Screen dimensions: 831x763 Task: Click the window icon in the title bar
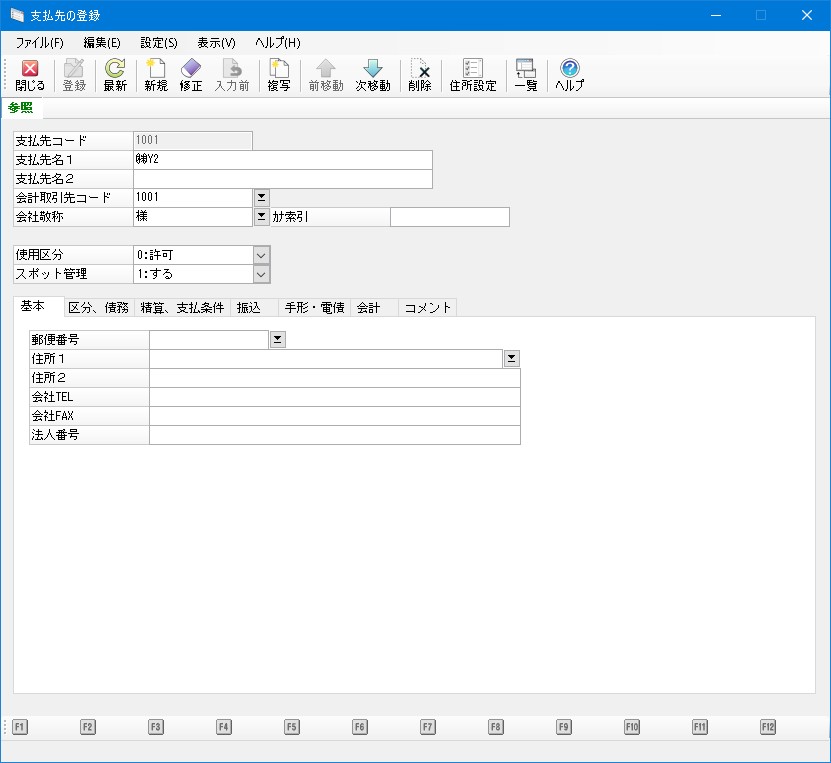click(x=17, y=15)
